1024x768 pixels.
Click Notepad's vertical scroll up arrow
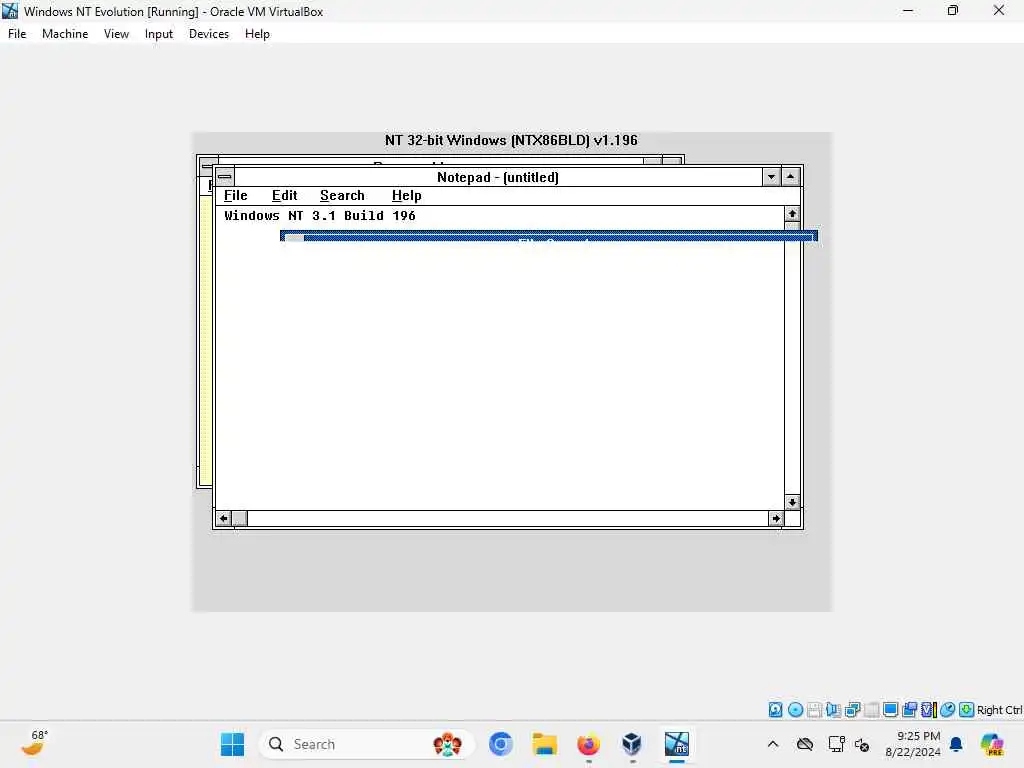coord(792,214)
